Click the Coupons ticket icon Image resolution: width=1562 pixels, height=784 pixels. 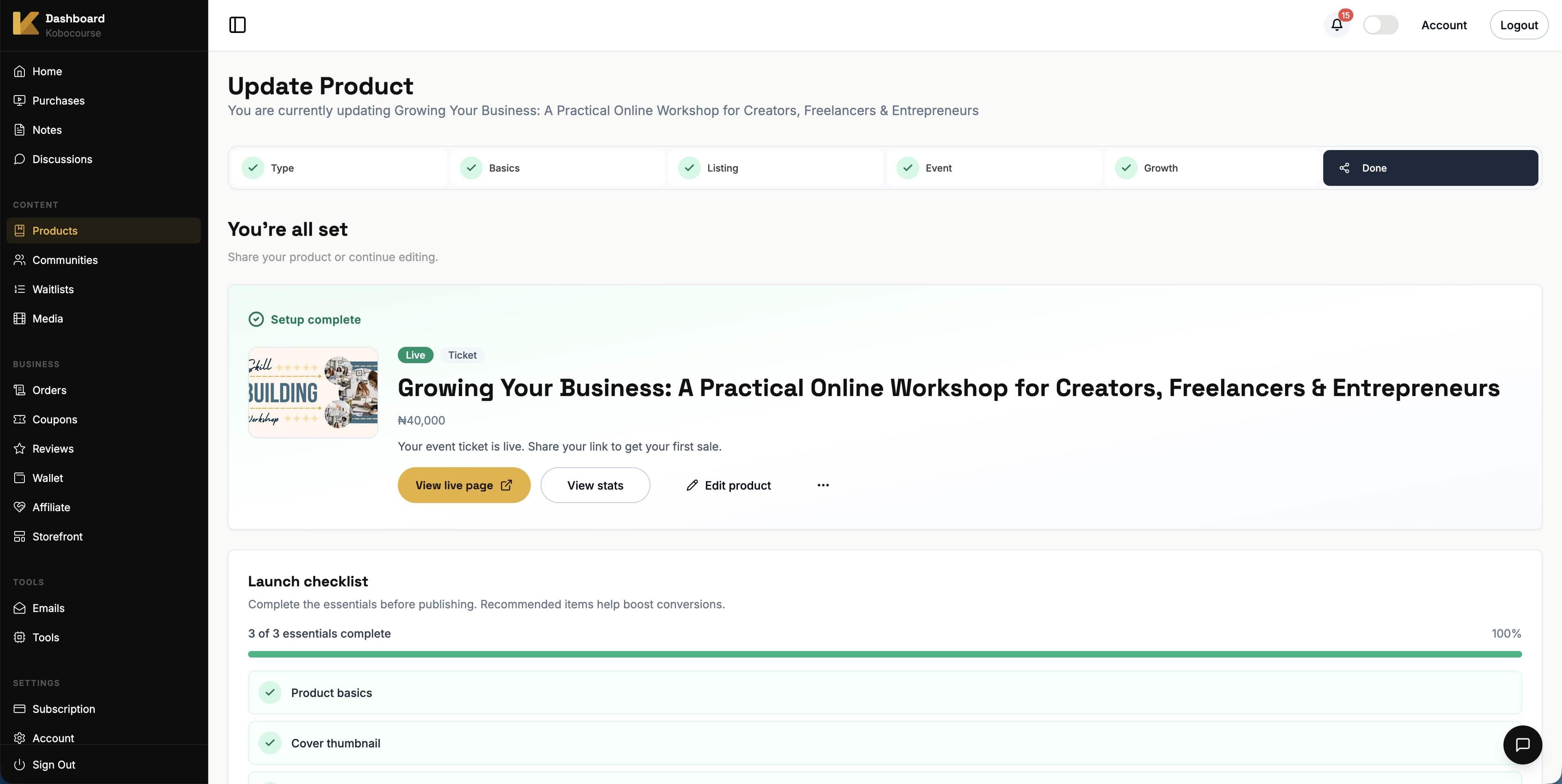coord(20,420)
